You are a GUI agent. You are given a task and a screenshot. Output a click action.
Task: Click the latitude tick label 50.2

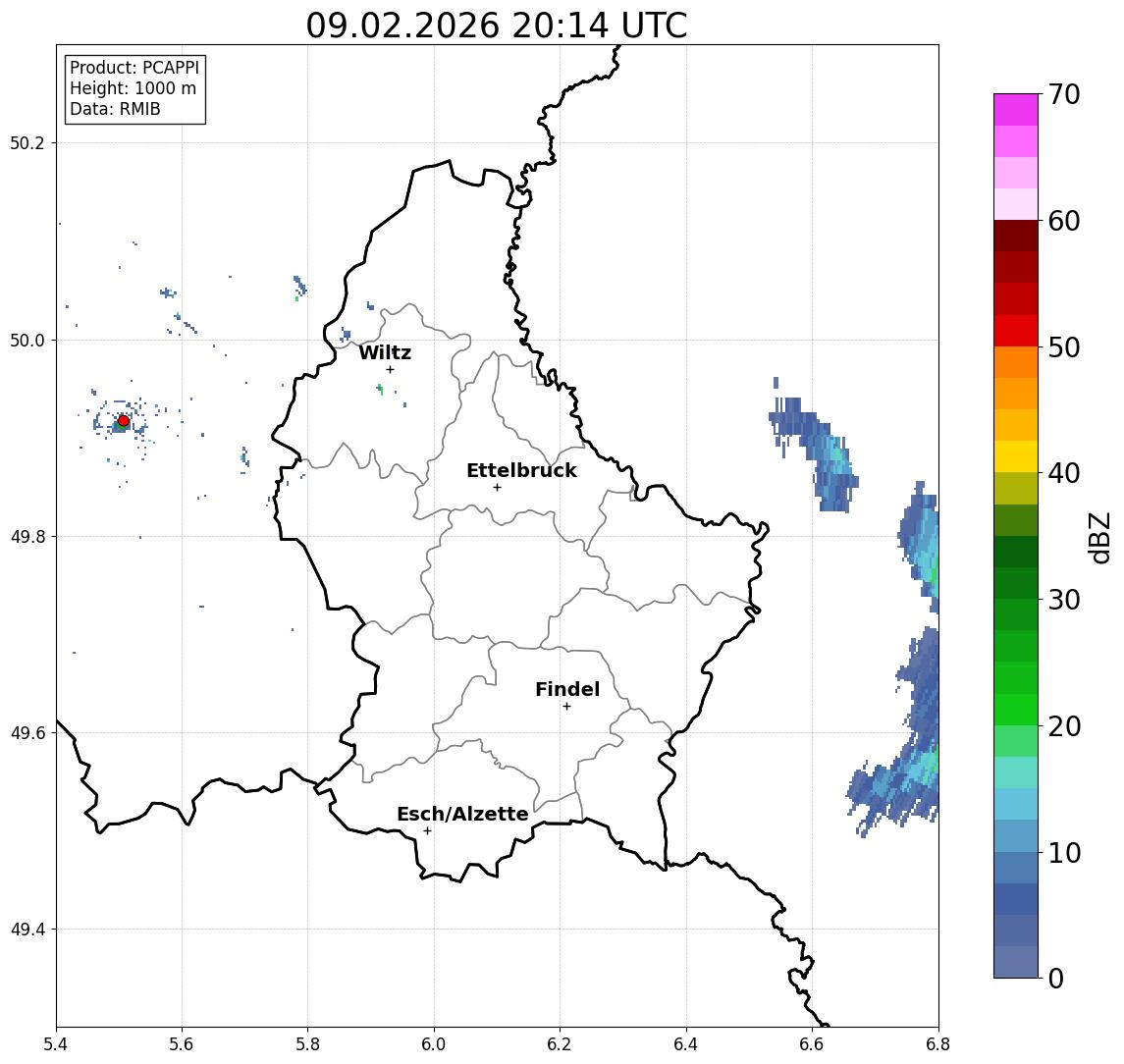(27, 142)
